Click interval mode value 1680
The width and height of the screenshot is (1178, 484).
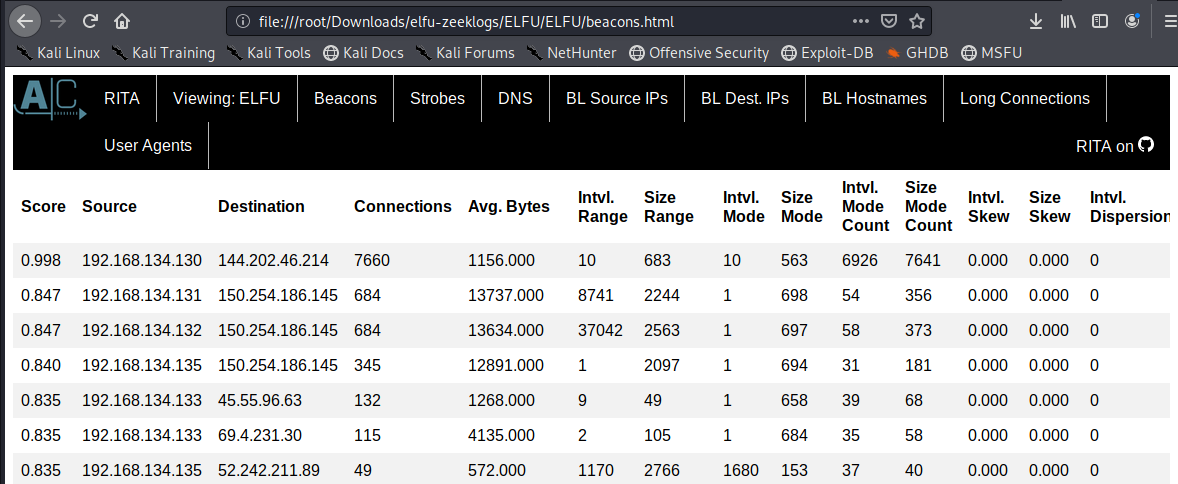pyautogui.click(x=741, y=470)
